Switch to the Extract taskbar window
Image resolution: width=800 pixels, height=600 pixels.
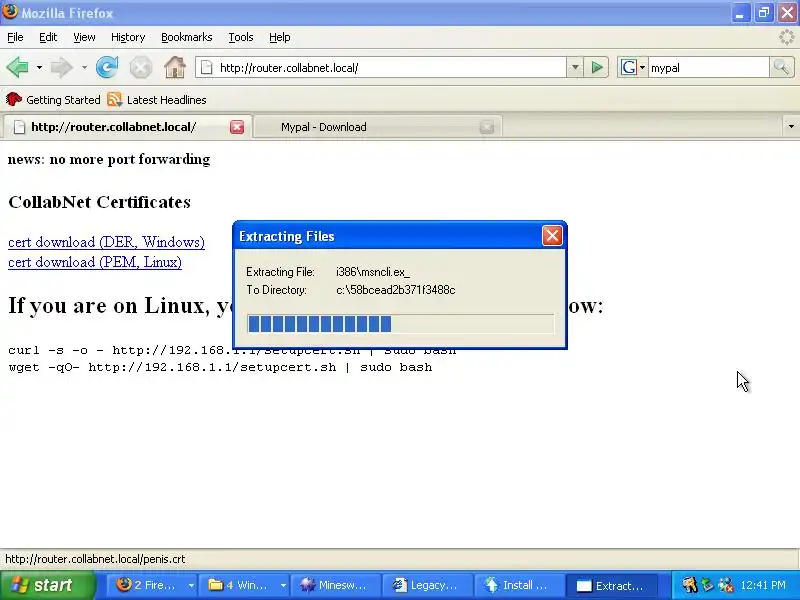611,585
